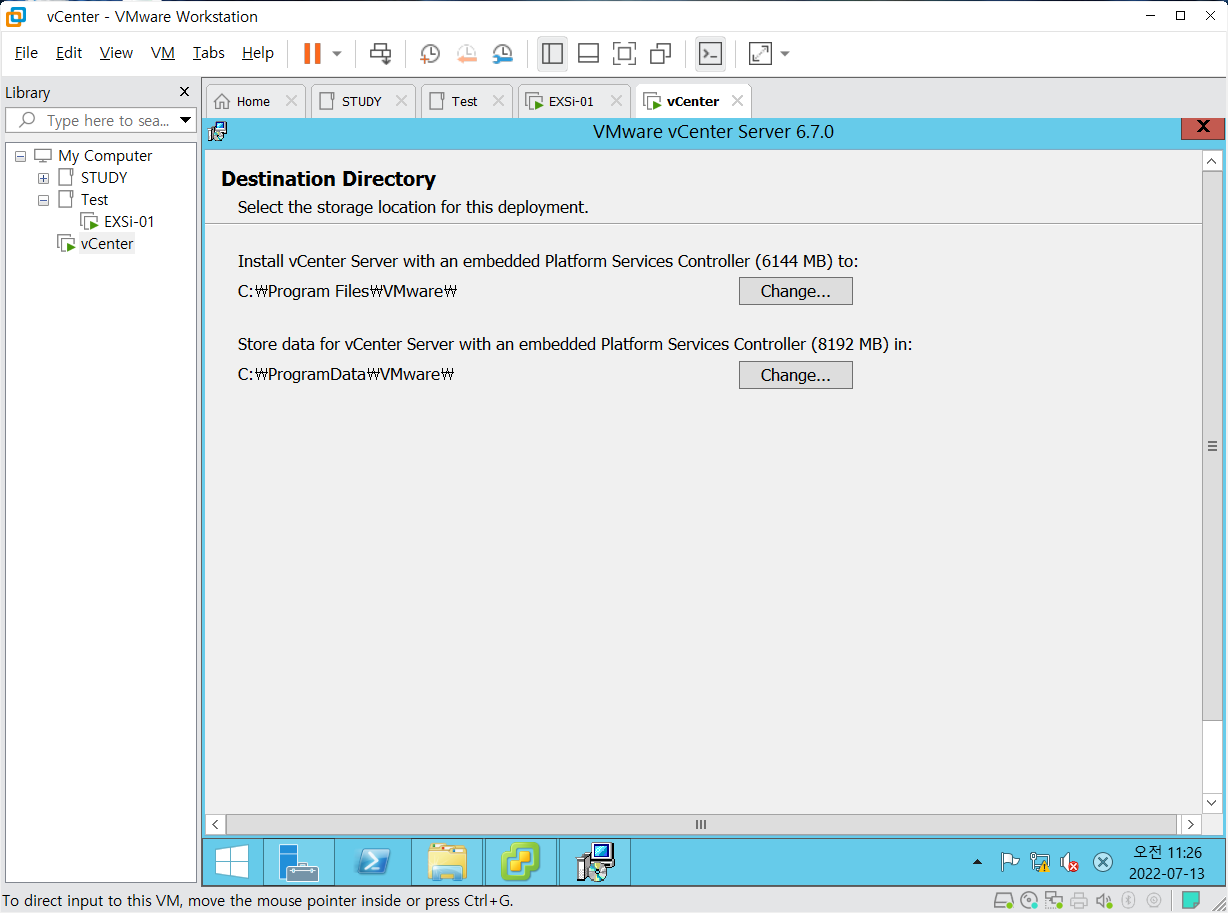Select EXSi-01 in the library tree

tap(129, 222)
